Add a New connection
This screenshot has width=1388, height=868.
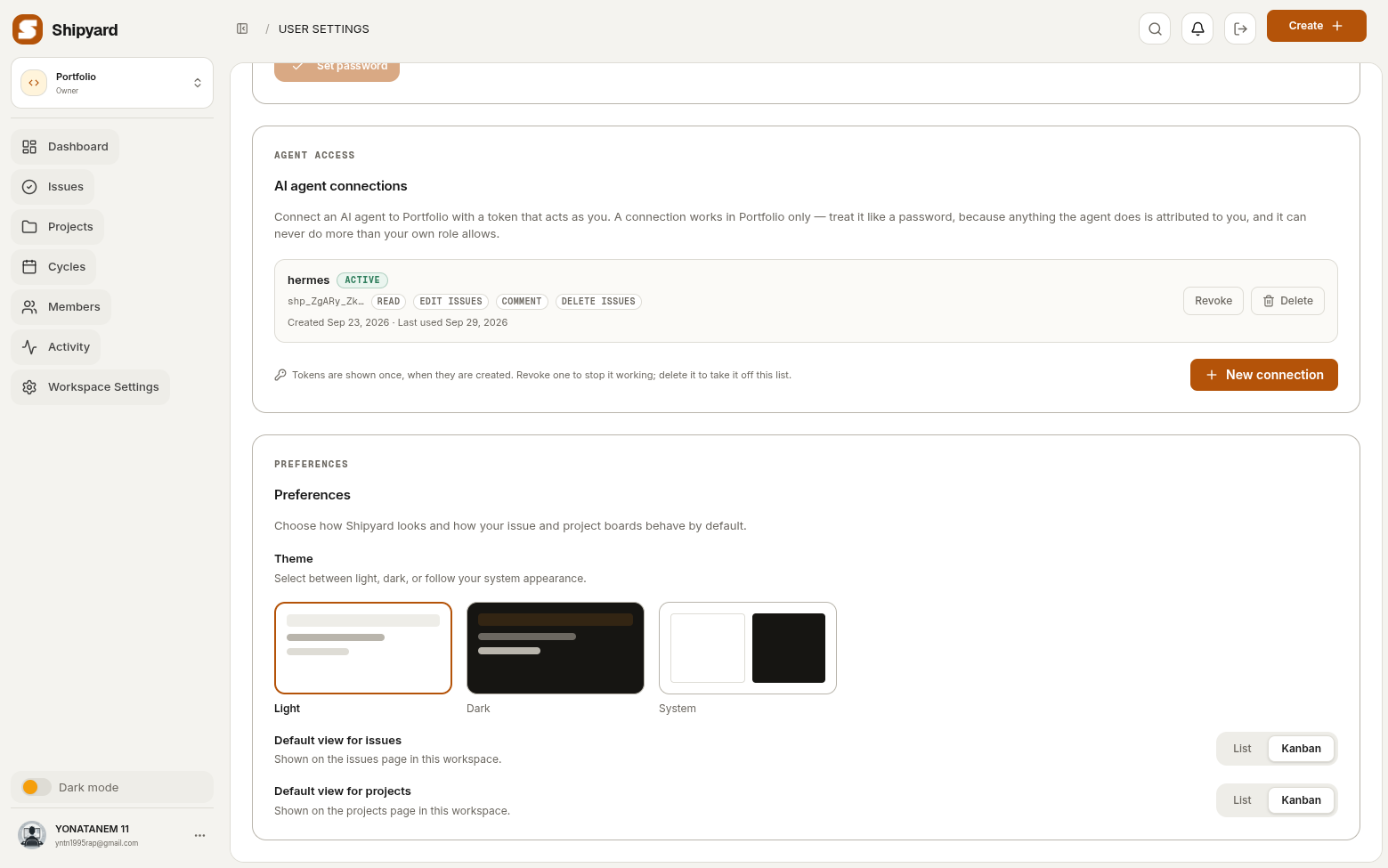point(1263,375)
